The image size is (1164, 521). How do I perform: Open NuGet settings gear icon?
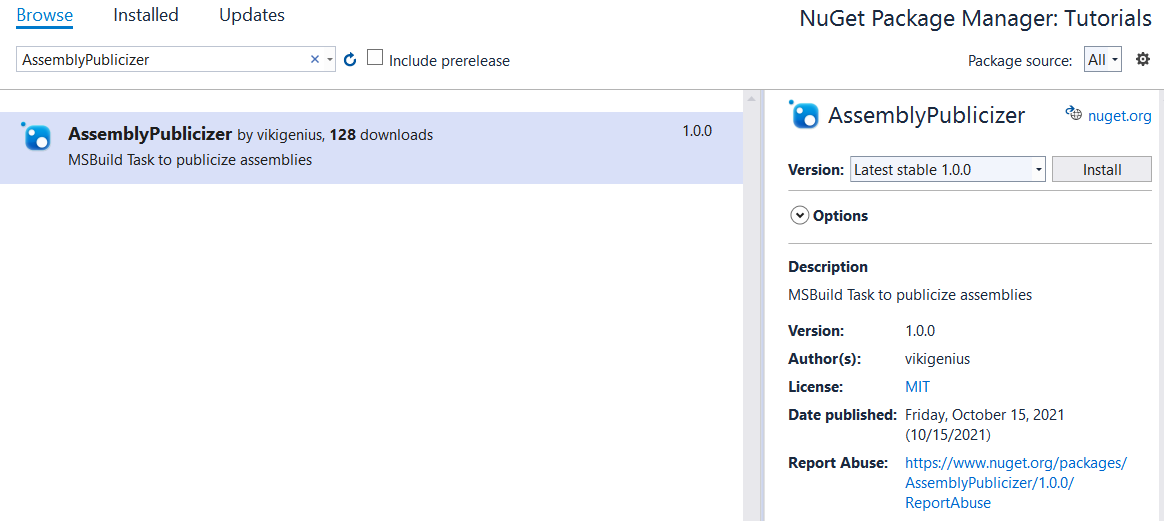click(1143, 59)
